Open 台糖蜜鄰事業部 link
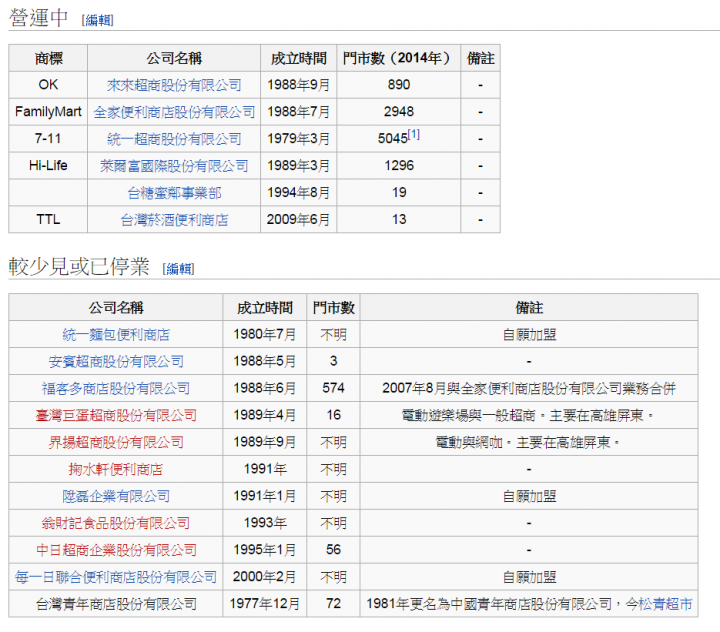720x632 pixels. (x=174, y=193)
